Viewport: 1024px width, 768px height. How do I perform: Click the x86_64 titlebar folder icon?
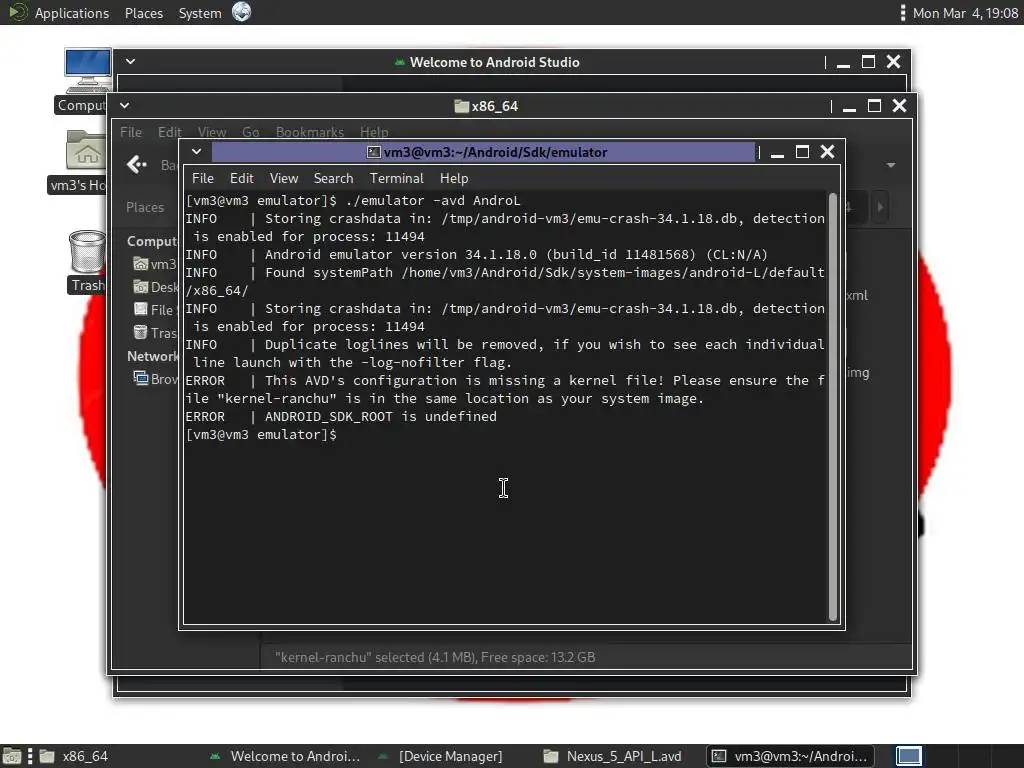point(462,106)
